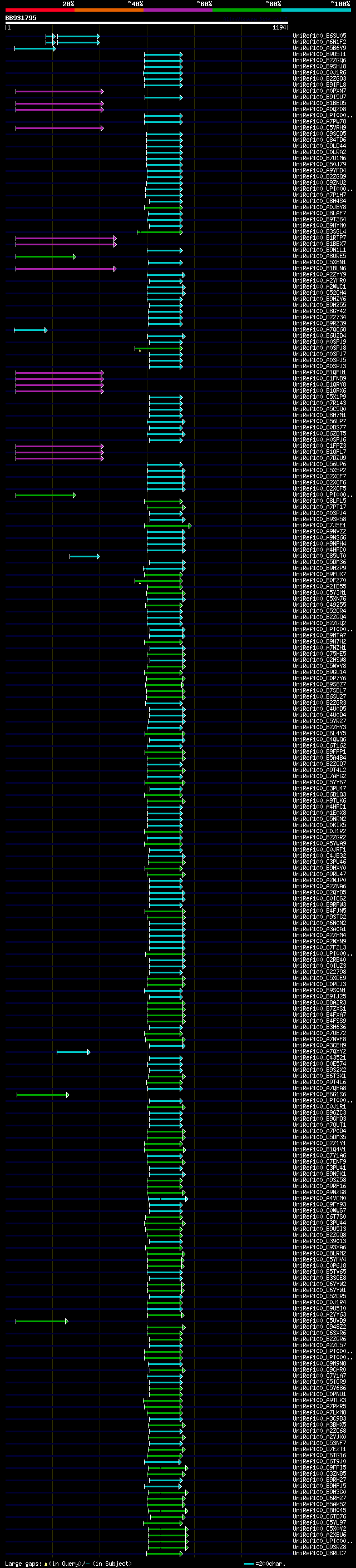Select hit UniRef100_C5VRH9
This screenshot has height=1568, width=356.
click(x=319, y=128)
